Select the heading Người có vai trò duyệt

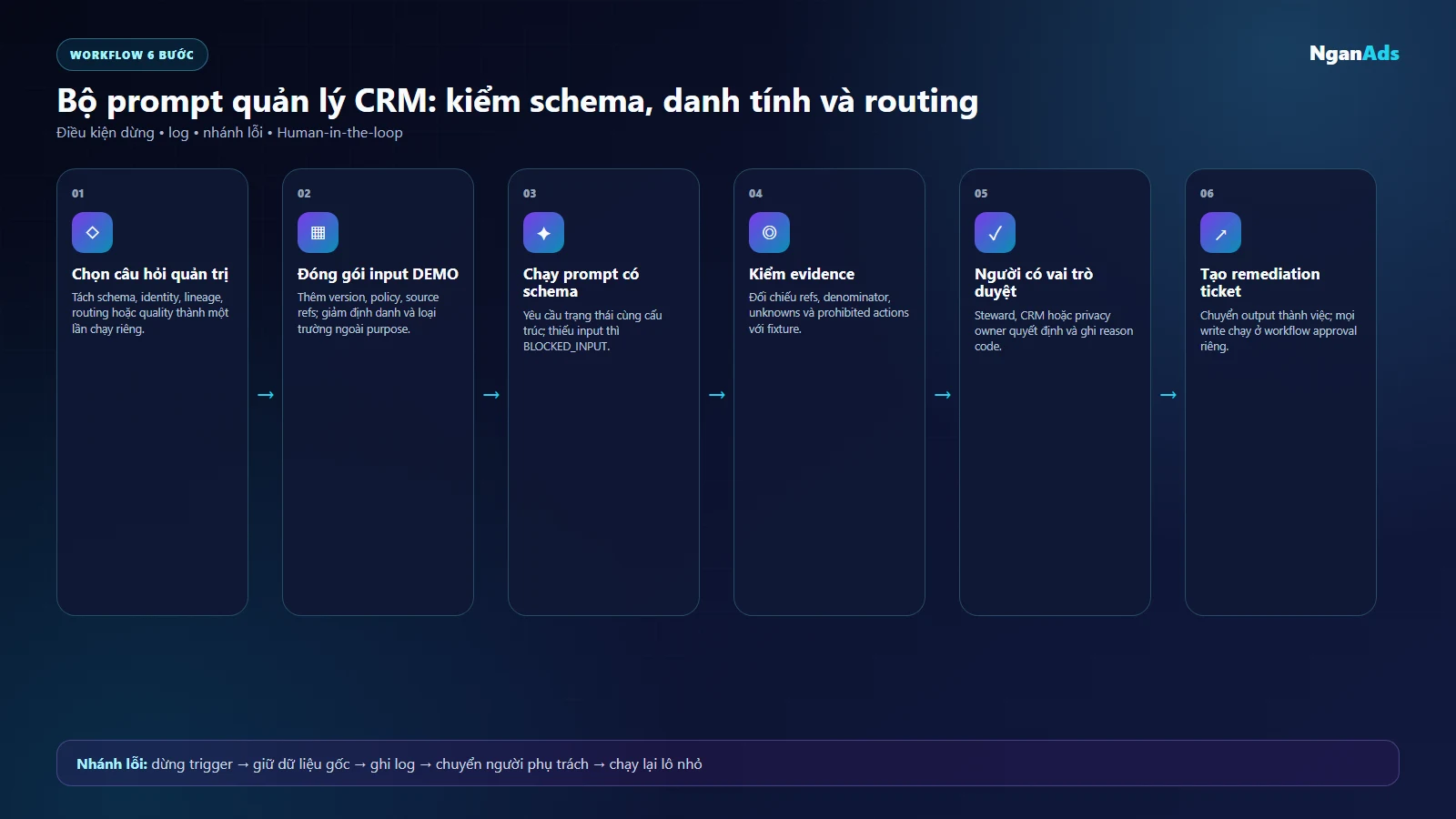(1034, 282)
